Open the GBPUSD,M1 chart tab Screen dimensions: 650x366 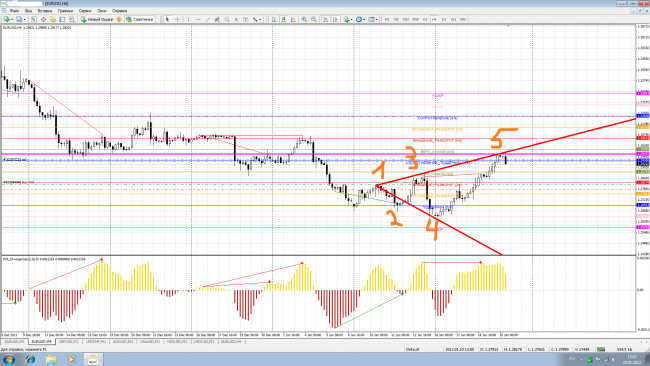68,342
